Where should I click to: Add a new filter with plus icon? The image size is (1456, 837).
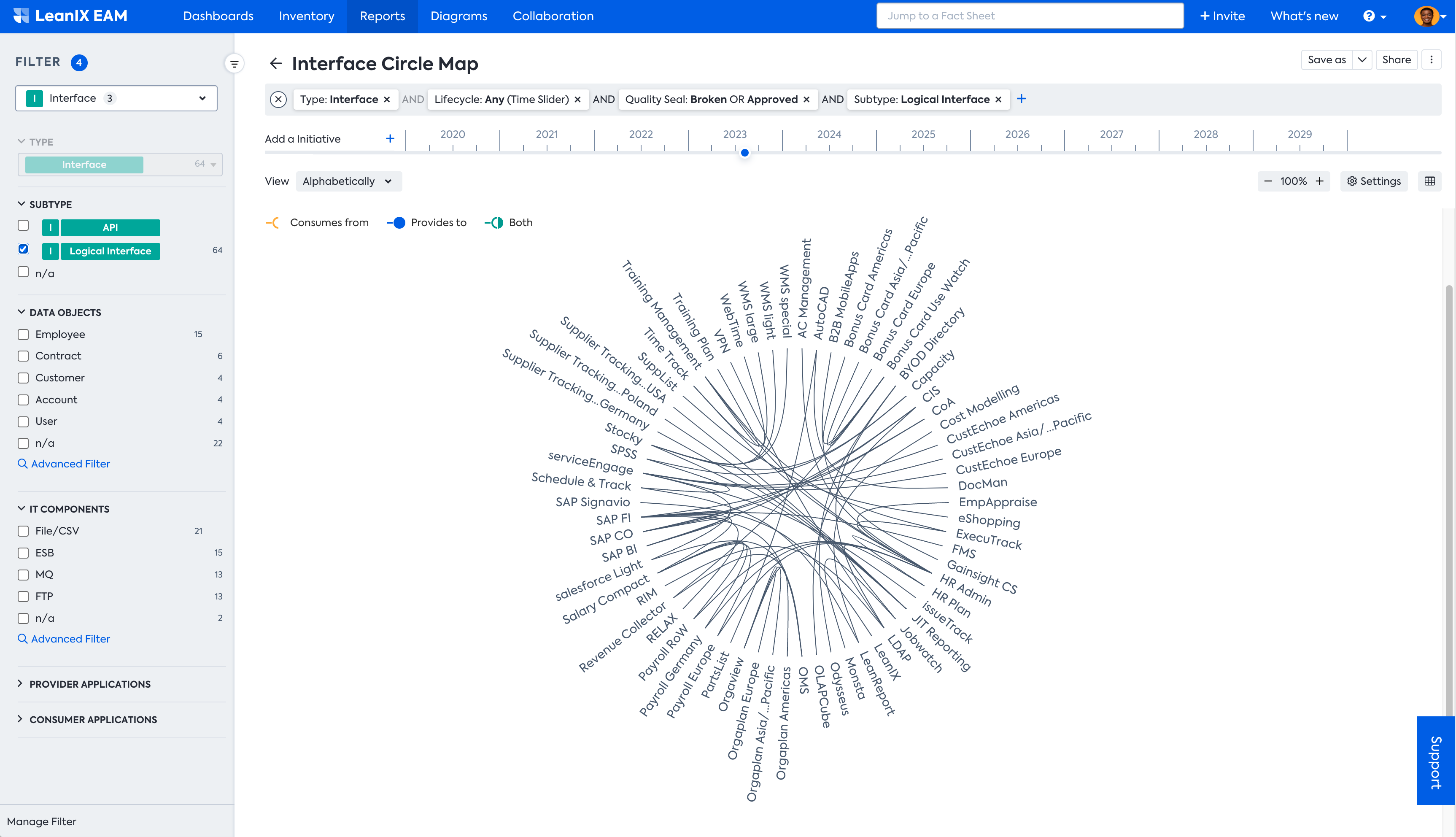pos(1021,99)
